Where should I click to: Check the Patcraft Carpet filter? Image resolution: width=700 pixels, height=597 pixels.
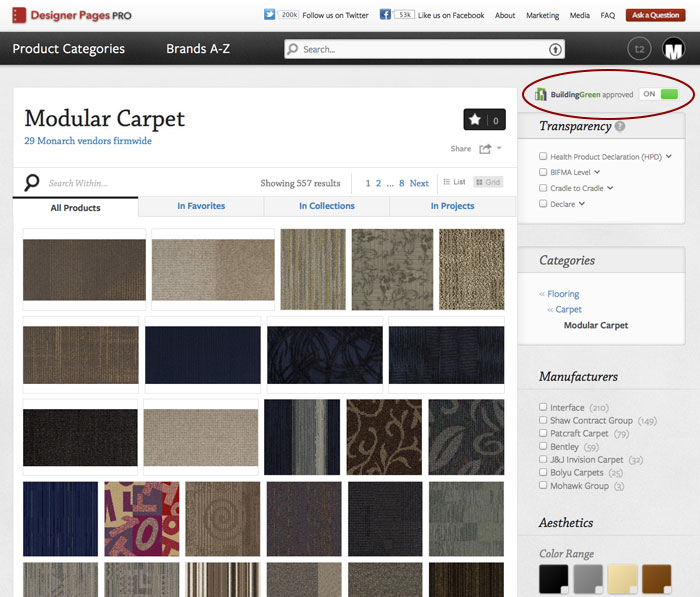(x=543, y=433)
